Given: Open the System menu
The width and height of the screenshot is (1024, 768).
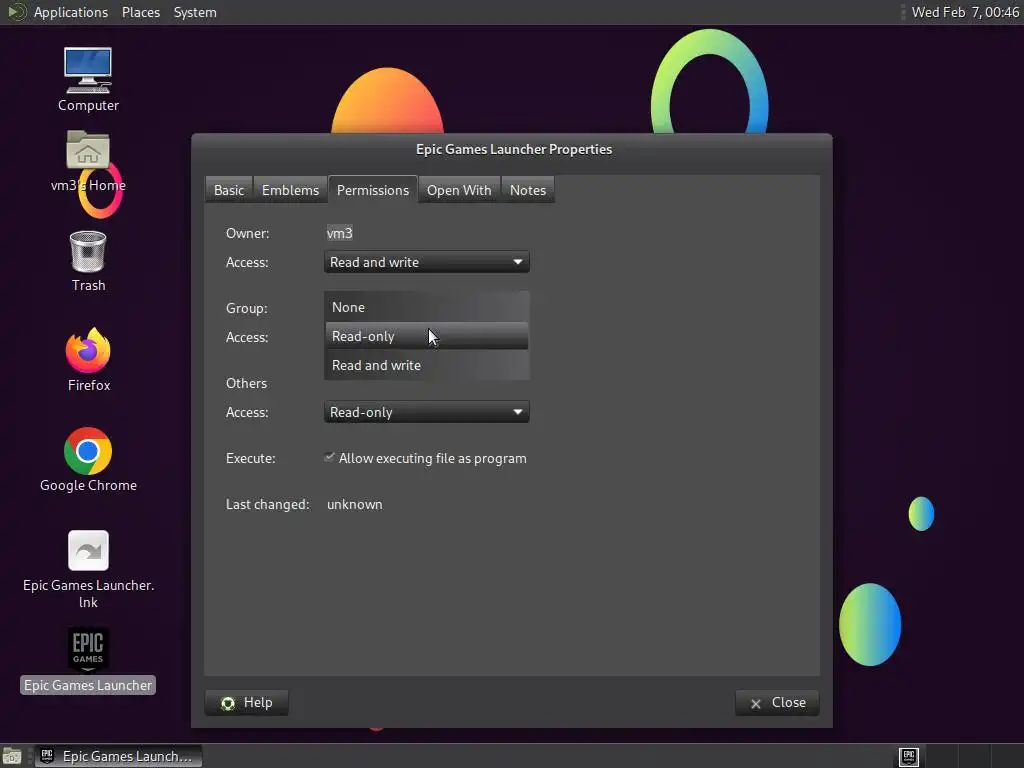Looking at the screenshot, I should pos(195,12).
